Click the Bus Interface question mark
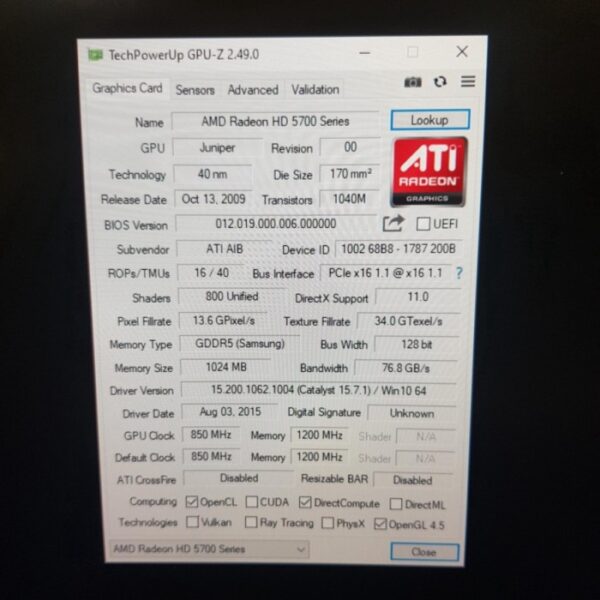Screen dimensions: 600x600 459,273
